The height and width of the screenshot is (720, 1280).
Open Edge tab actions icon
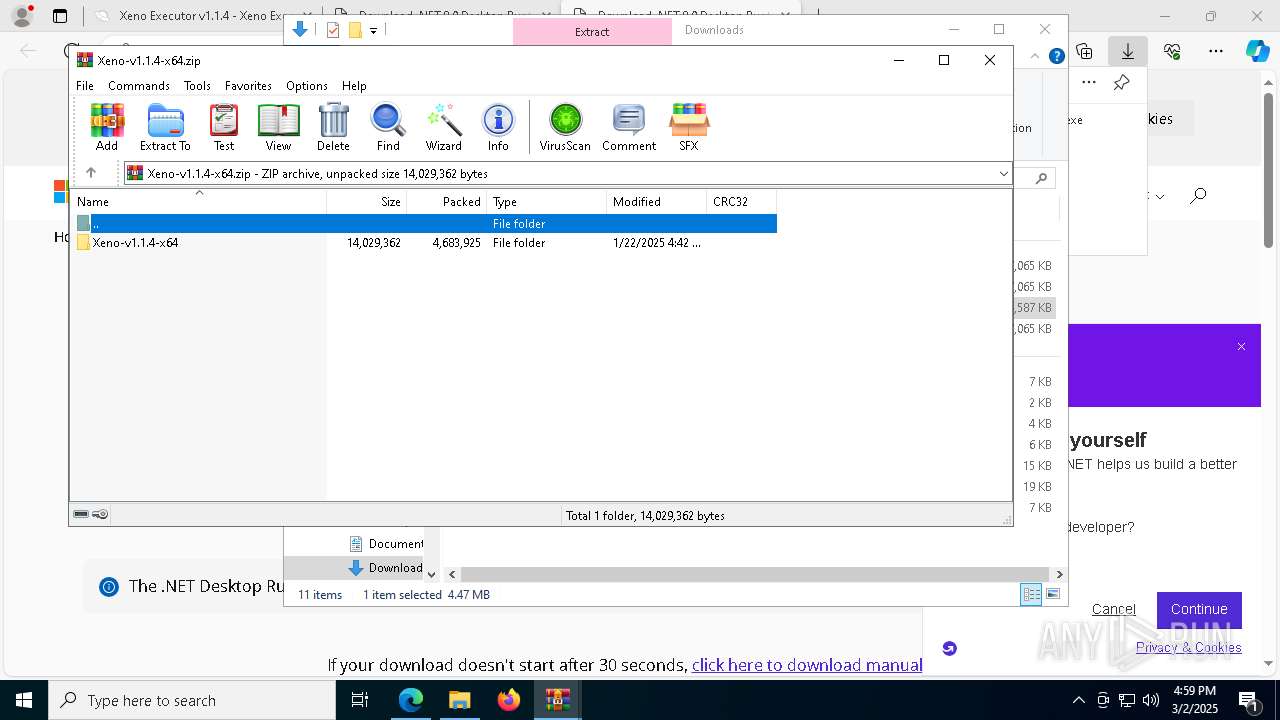pos(60,16)
